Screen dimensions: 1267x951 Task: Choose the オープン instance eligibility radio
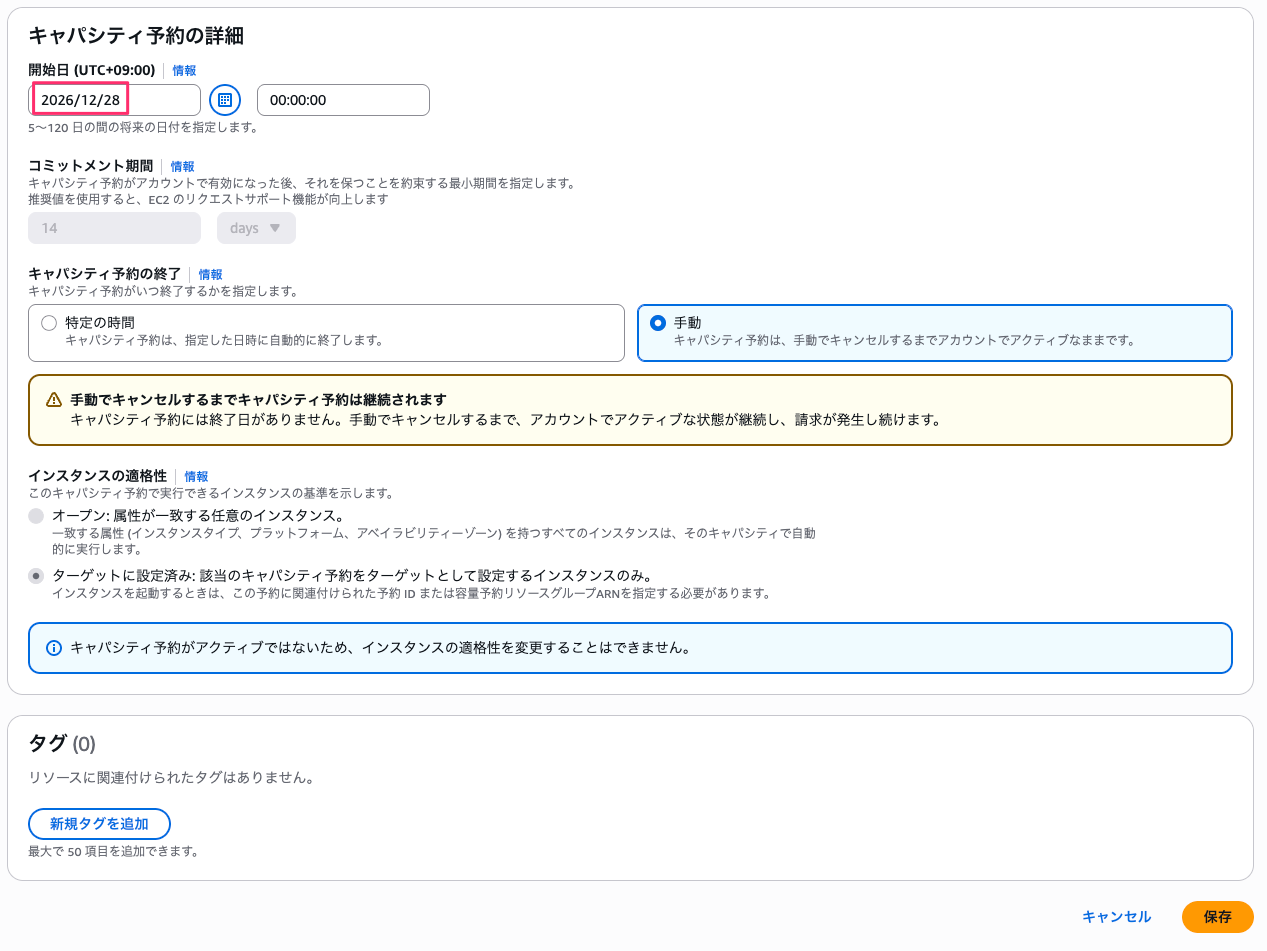[36, 516]
